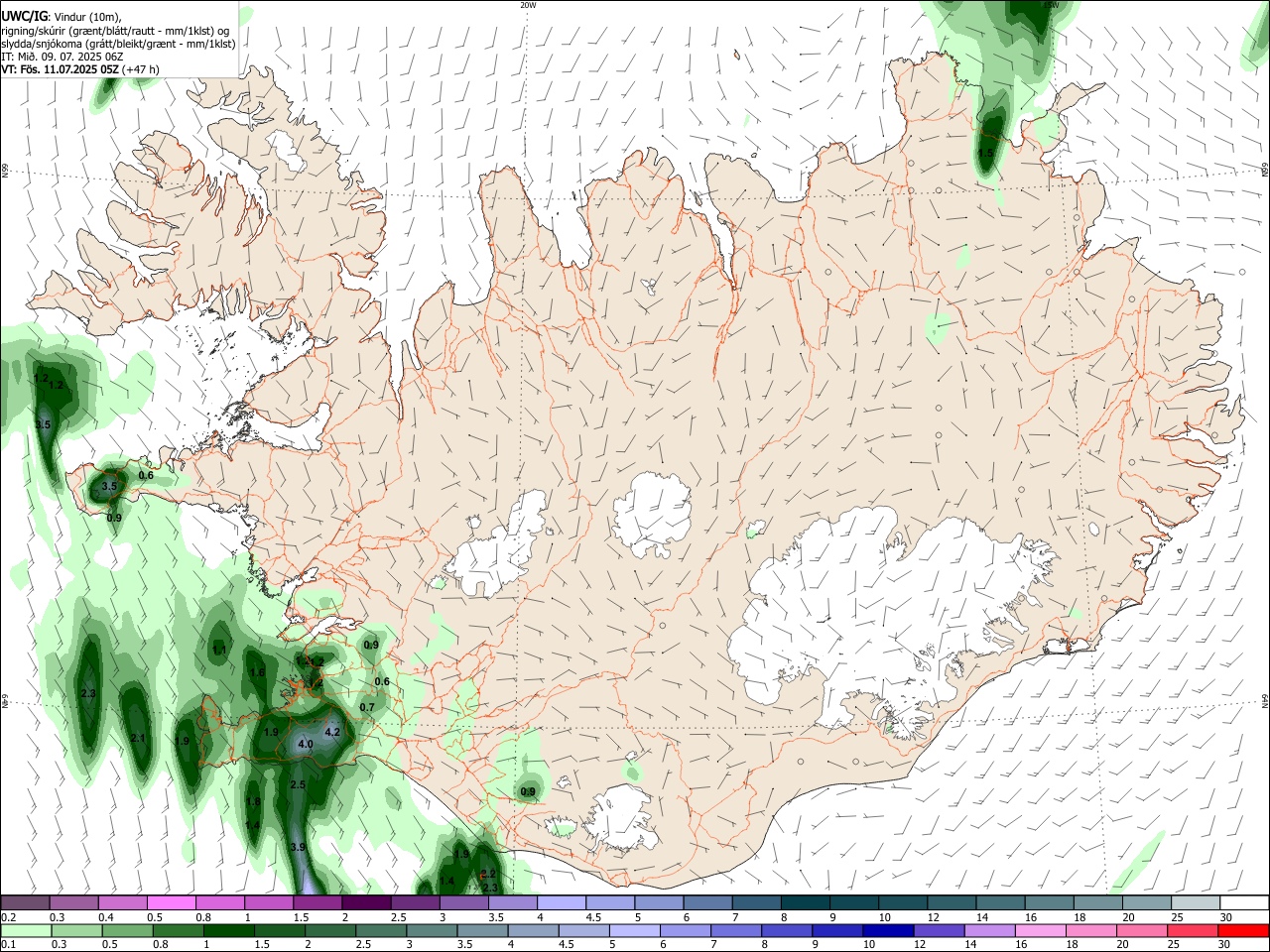Click the UWC/IG title text
The image size is (1270, 952).
pos(24,16)
